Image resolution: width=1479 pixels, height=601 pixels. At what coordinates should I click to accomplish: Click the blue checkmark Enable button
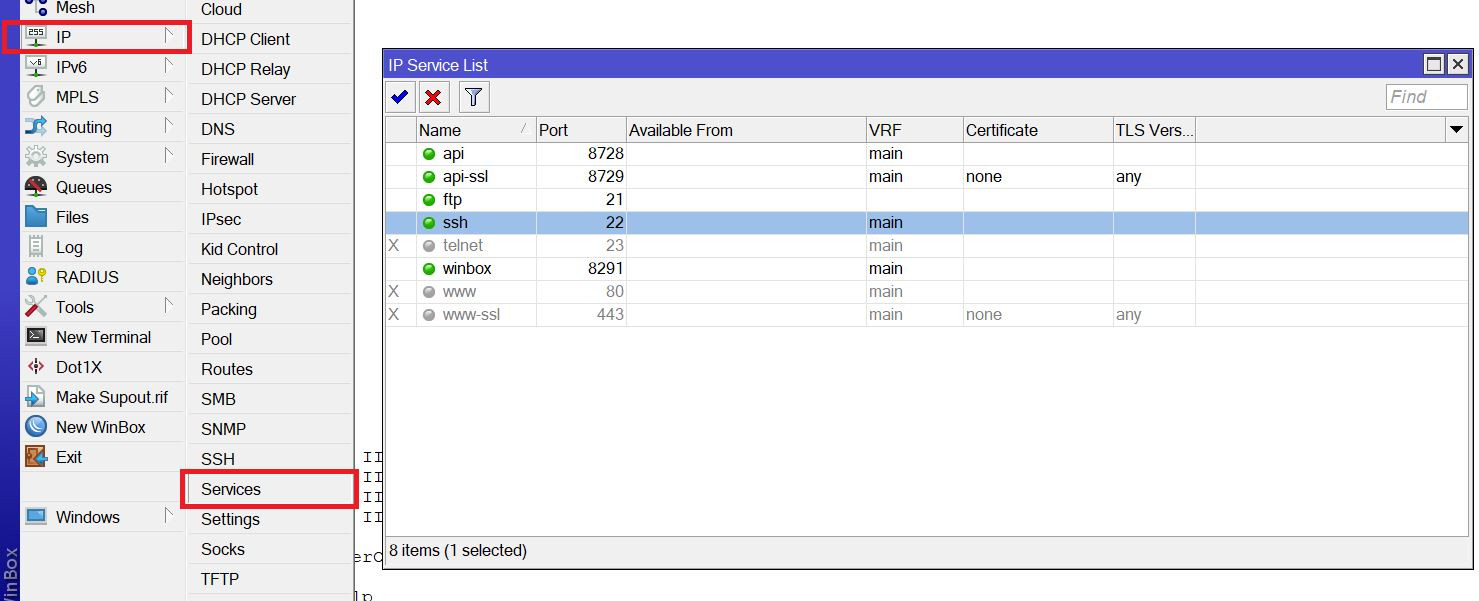tap(400, 97)
